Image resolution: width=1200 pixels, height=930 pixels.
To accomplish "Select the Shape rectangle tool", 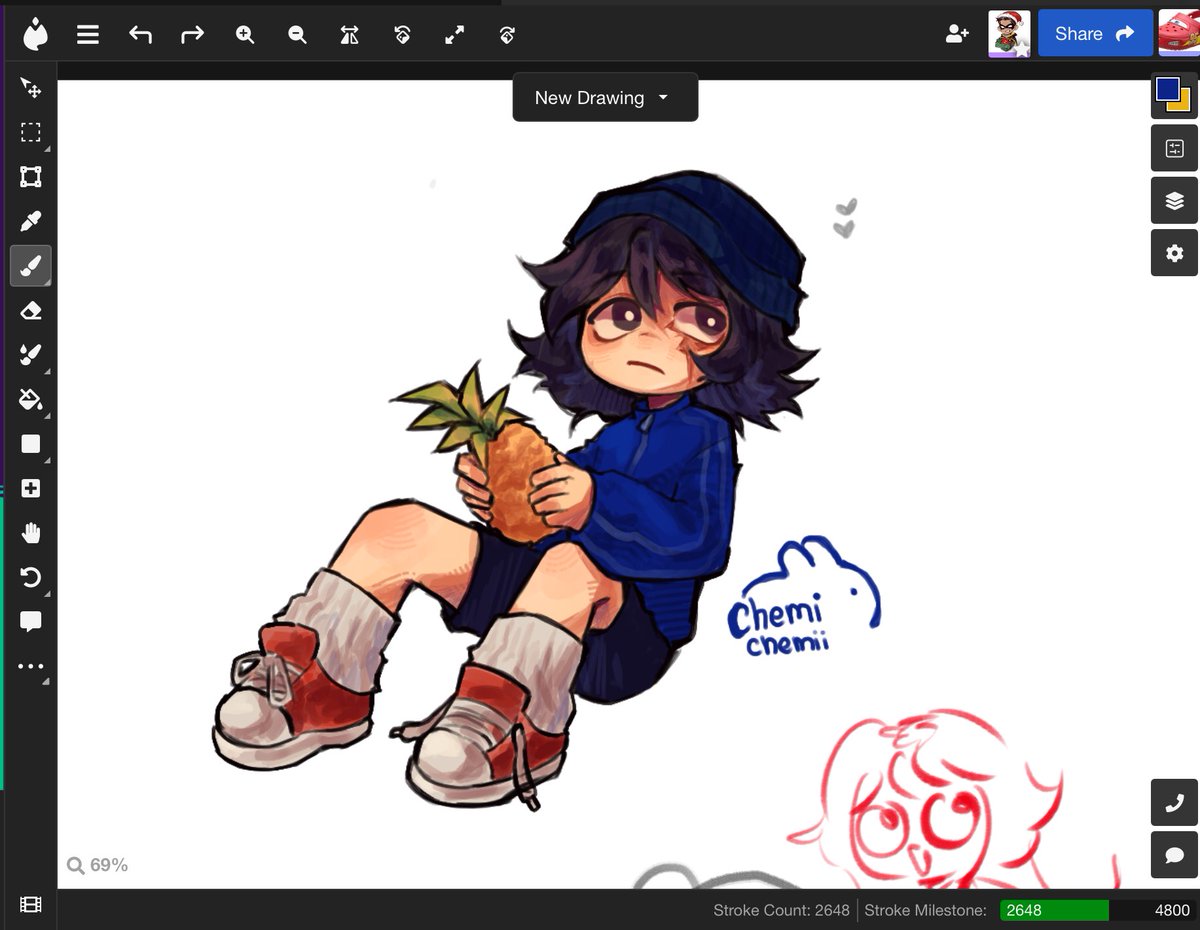I will 31,444.
